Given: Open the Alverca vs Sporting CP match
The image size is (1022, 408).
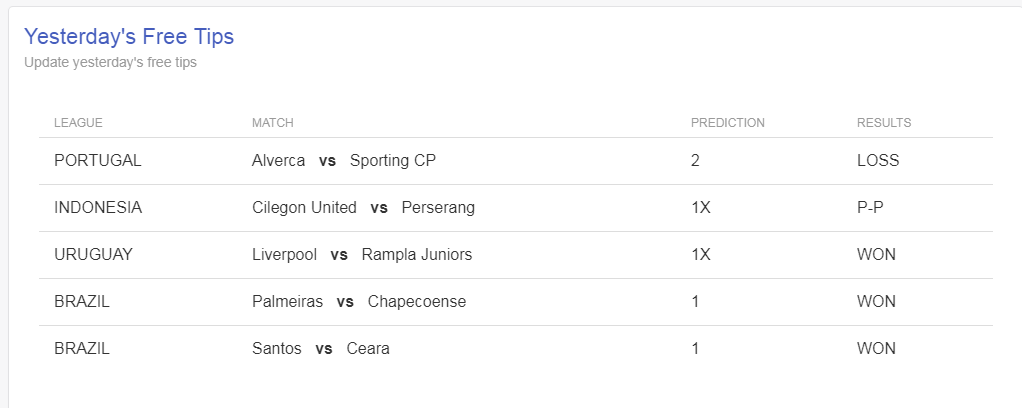Looking at the screenshot, I should click(x=344, y=161).
